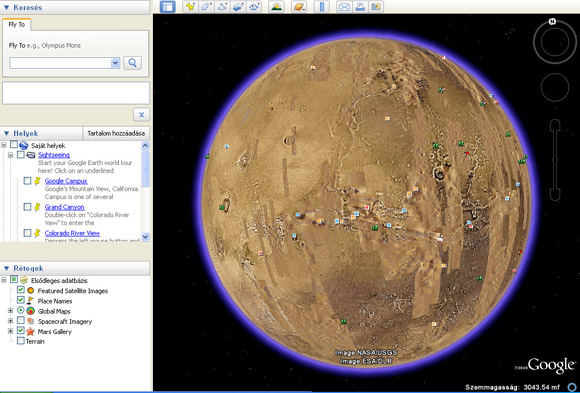
Task: Record a tour from the toolbar
Action: pos(254,7)
